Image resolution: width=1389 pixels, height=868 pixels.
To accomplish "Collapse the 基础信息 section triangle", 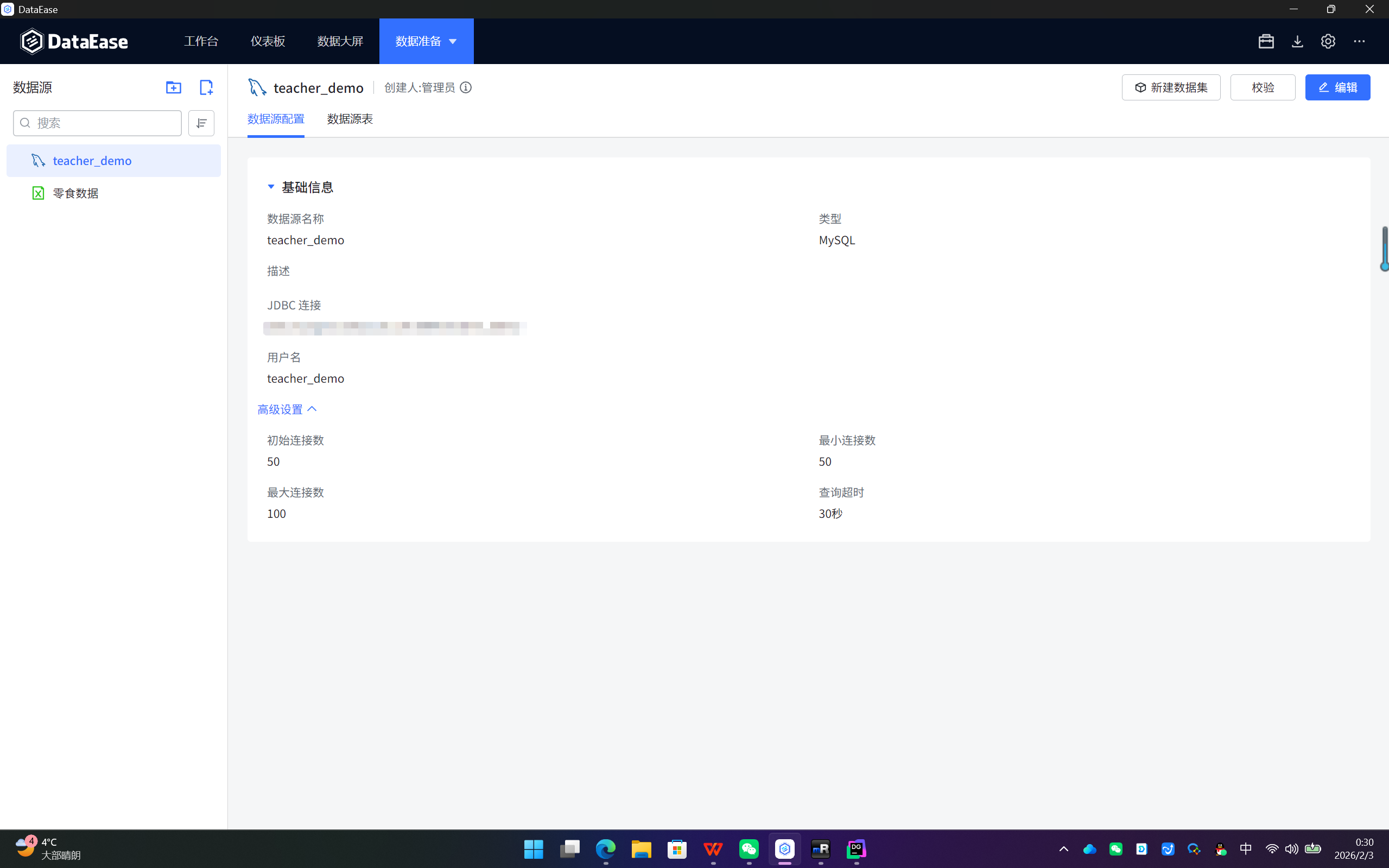I will [x=271, y=187].
